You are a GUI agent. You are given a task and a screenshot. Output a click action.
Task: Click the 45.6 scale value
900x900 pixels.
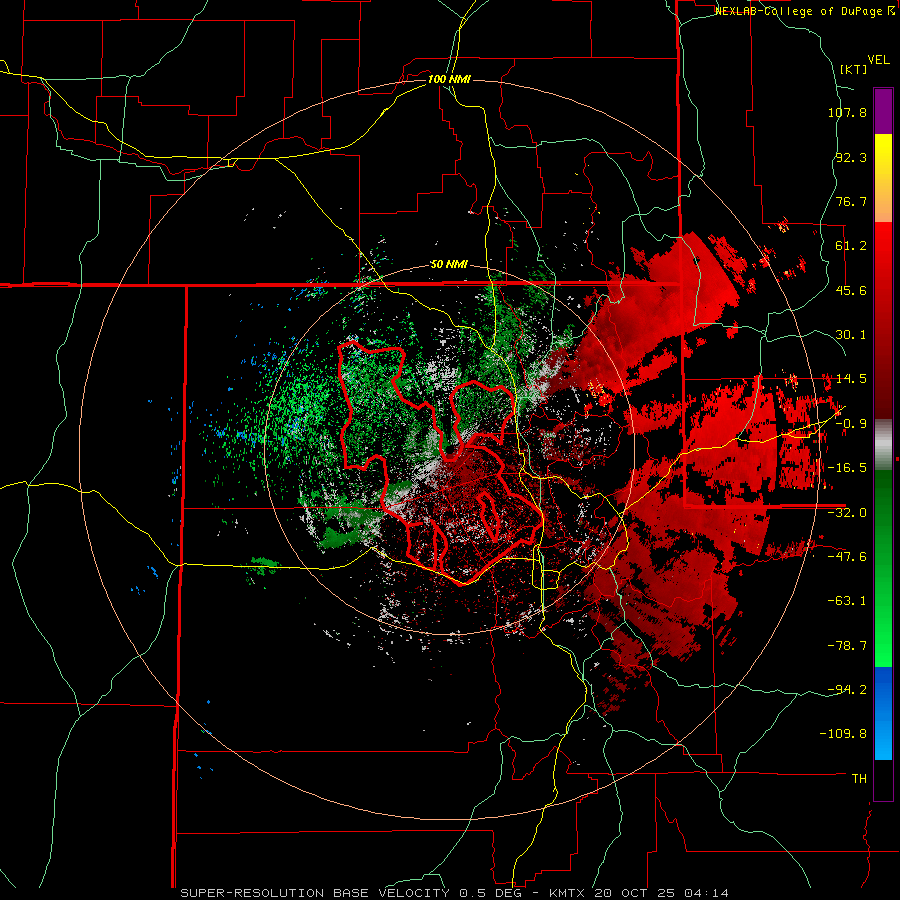(x=851, y=290)
